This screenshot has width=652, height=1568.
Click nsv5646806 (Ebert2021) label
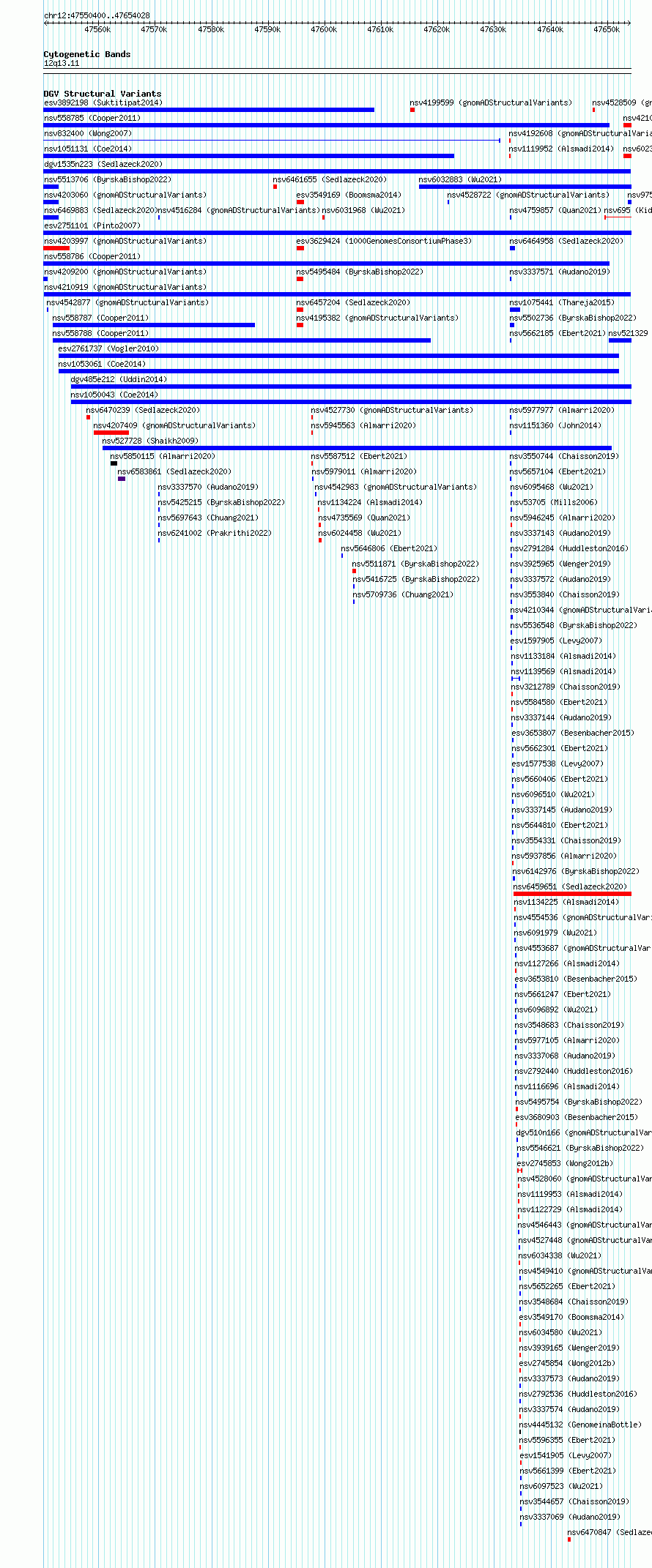pos(389,548)
